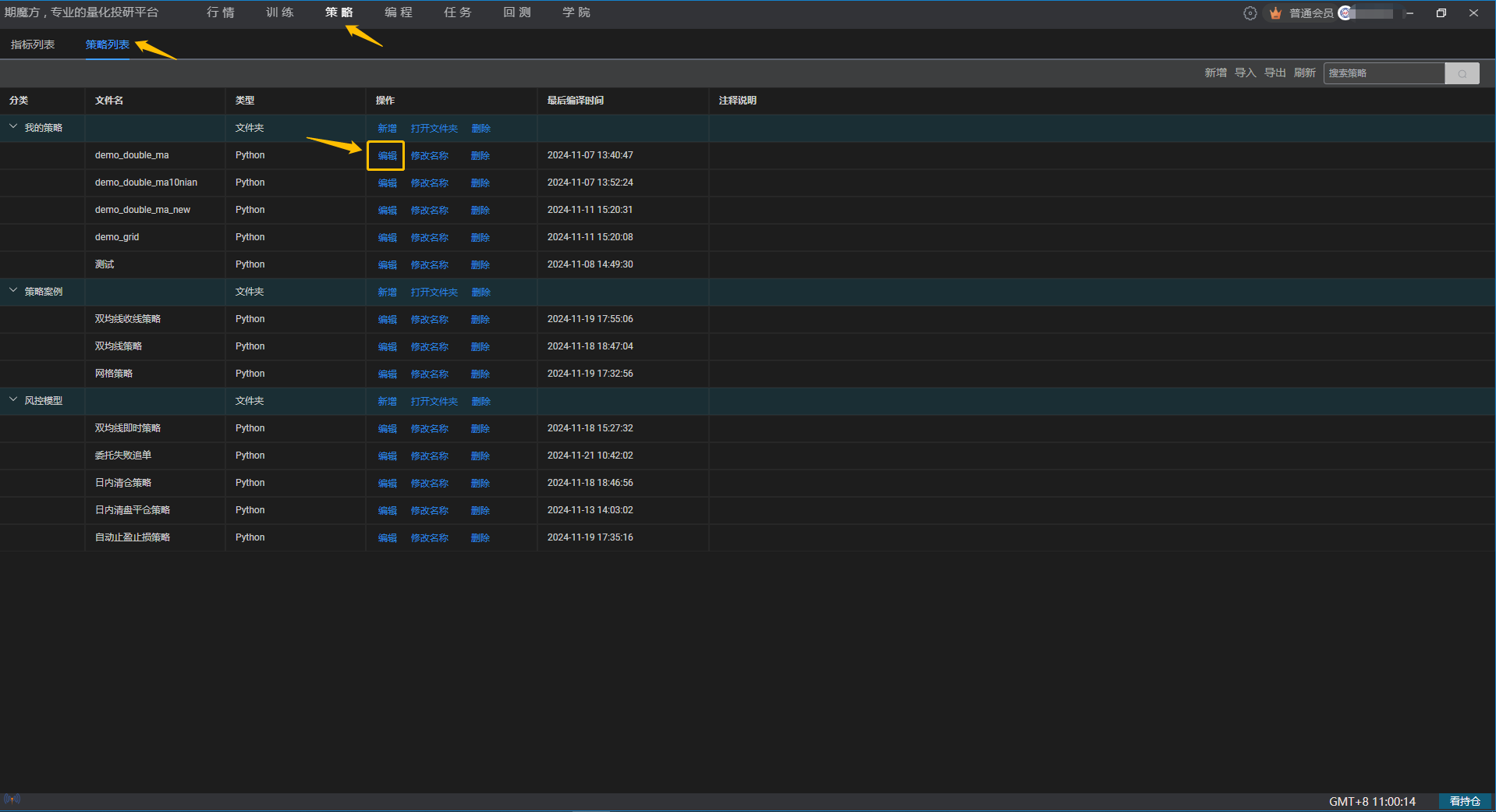Switch to the 回测 menu

click(516, 12)
